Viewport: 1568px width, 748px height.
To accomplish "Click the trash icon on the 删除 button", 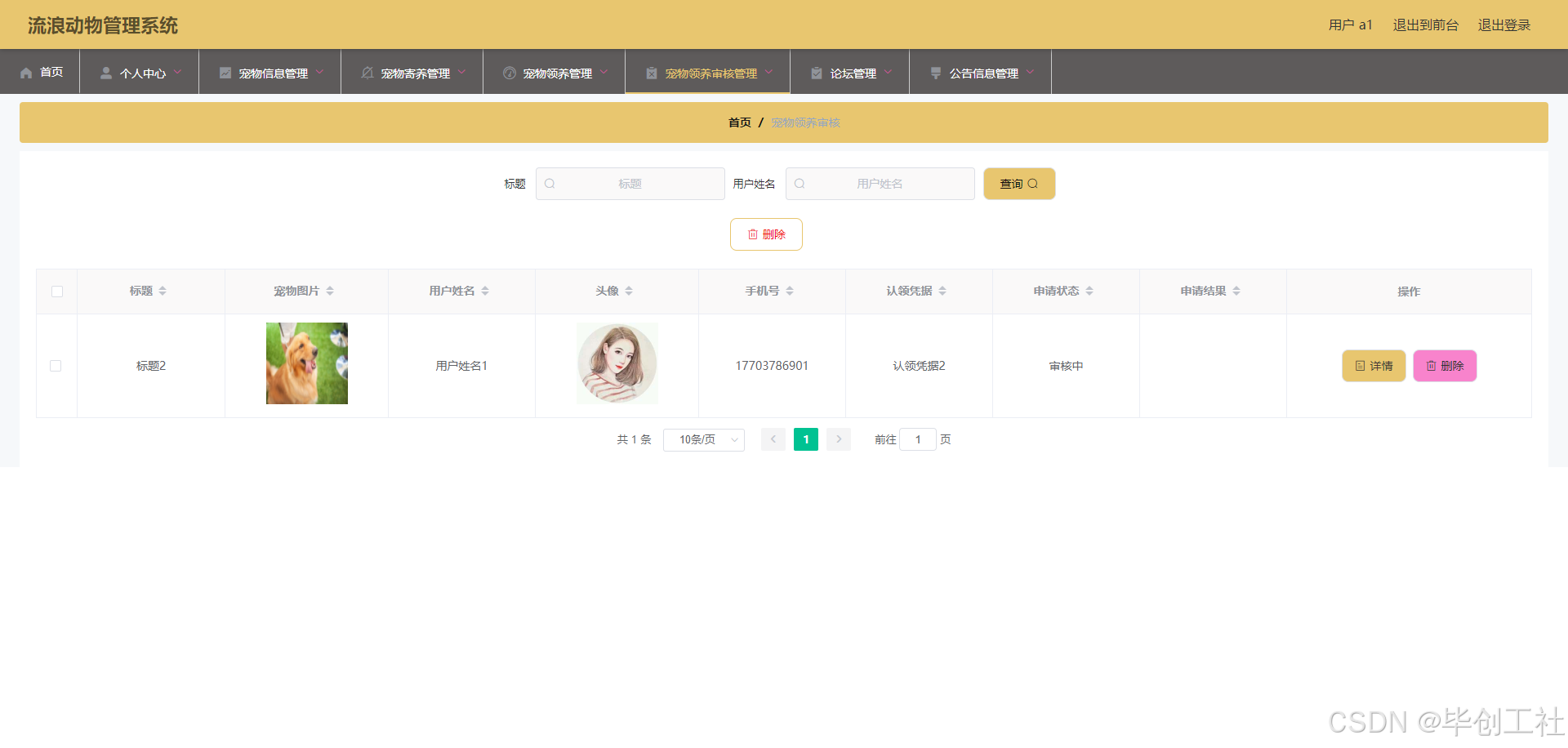I will coord(753,234).
